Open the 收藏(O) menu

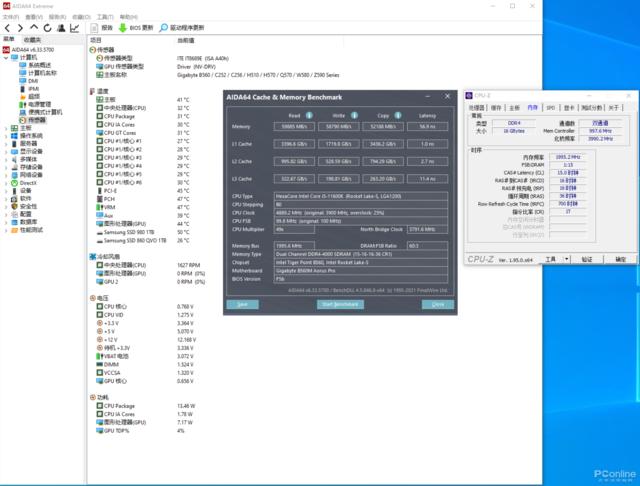click(81, 17)
